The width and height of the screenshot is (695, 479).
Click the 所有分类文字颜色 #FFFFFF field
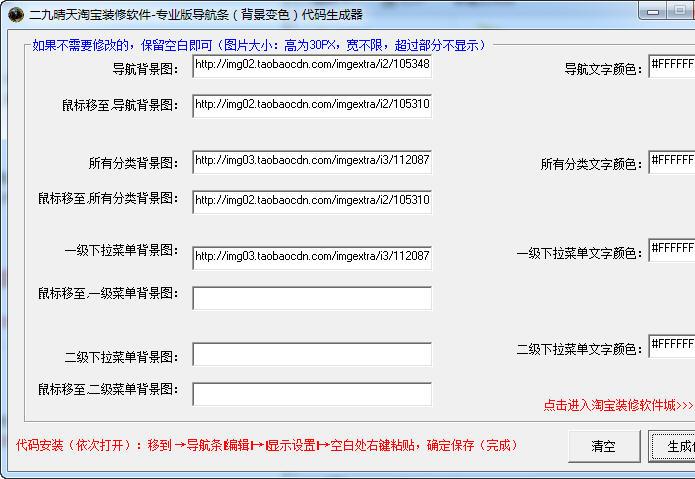(672, 162)
